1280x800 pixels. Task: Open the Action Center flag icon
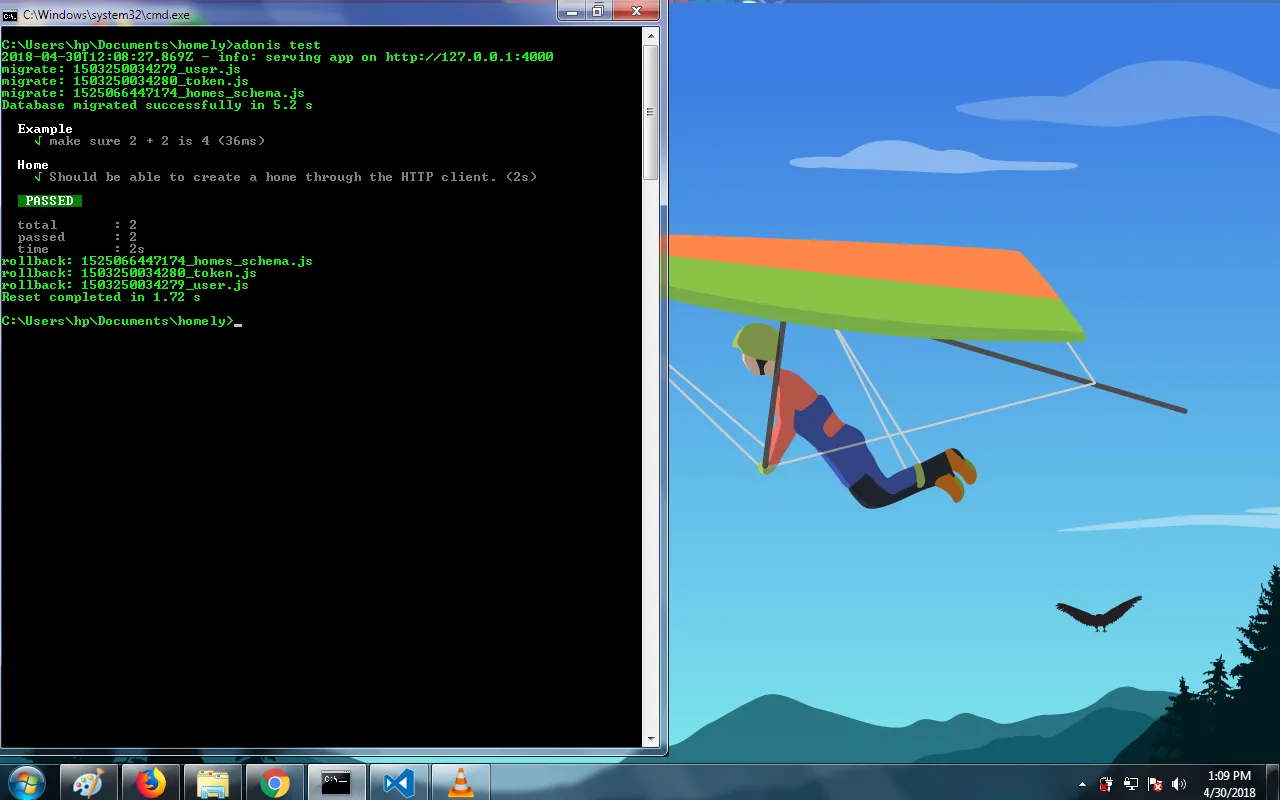pyautogui.click(x=1155, y=784)
